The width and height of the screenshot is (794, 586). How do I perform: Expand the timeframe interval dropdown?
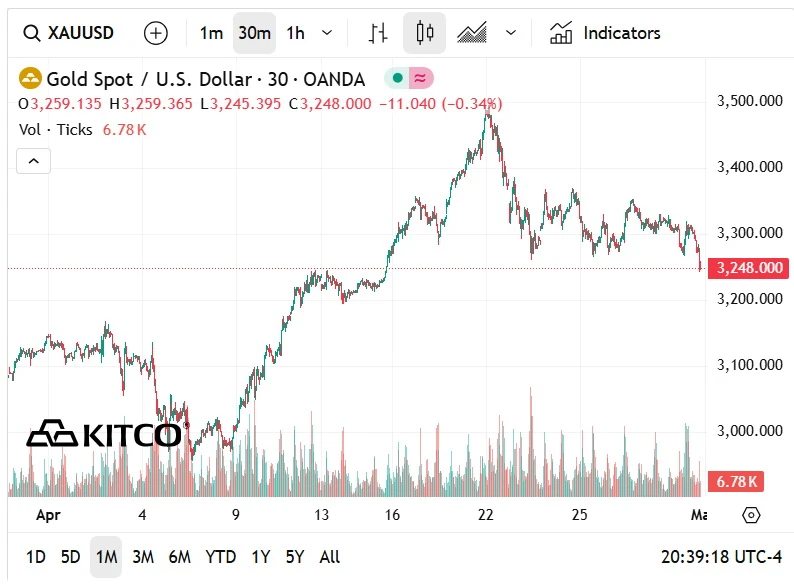tap(327, 33)
